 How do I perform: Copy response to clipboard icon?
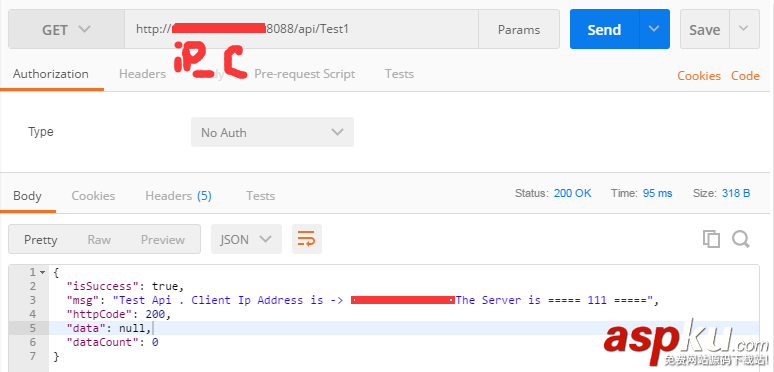click(711, 239)
